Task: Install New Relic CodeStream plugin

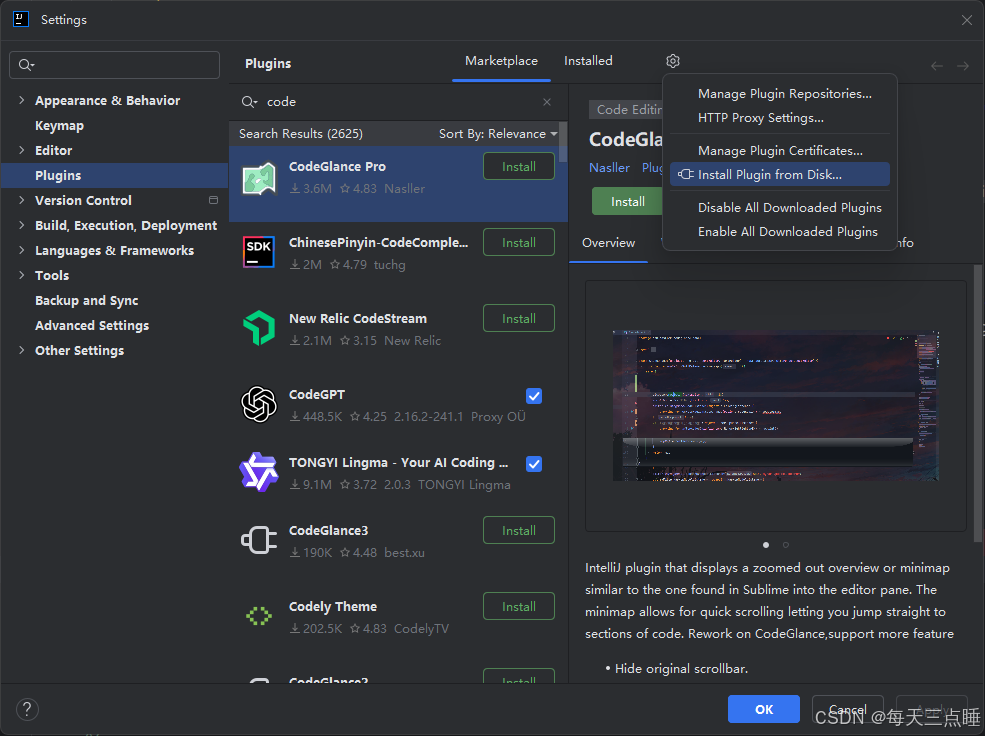Action: (x=519, y=318)
